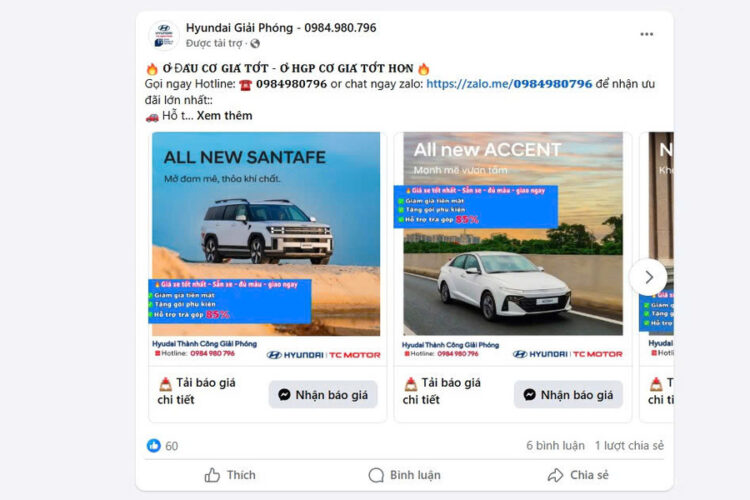Open the zalo.me/0984980796 link
Image resolution: width=750 pixels, height=500 pixels.
(509, 84)
